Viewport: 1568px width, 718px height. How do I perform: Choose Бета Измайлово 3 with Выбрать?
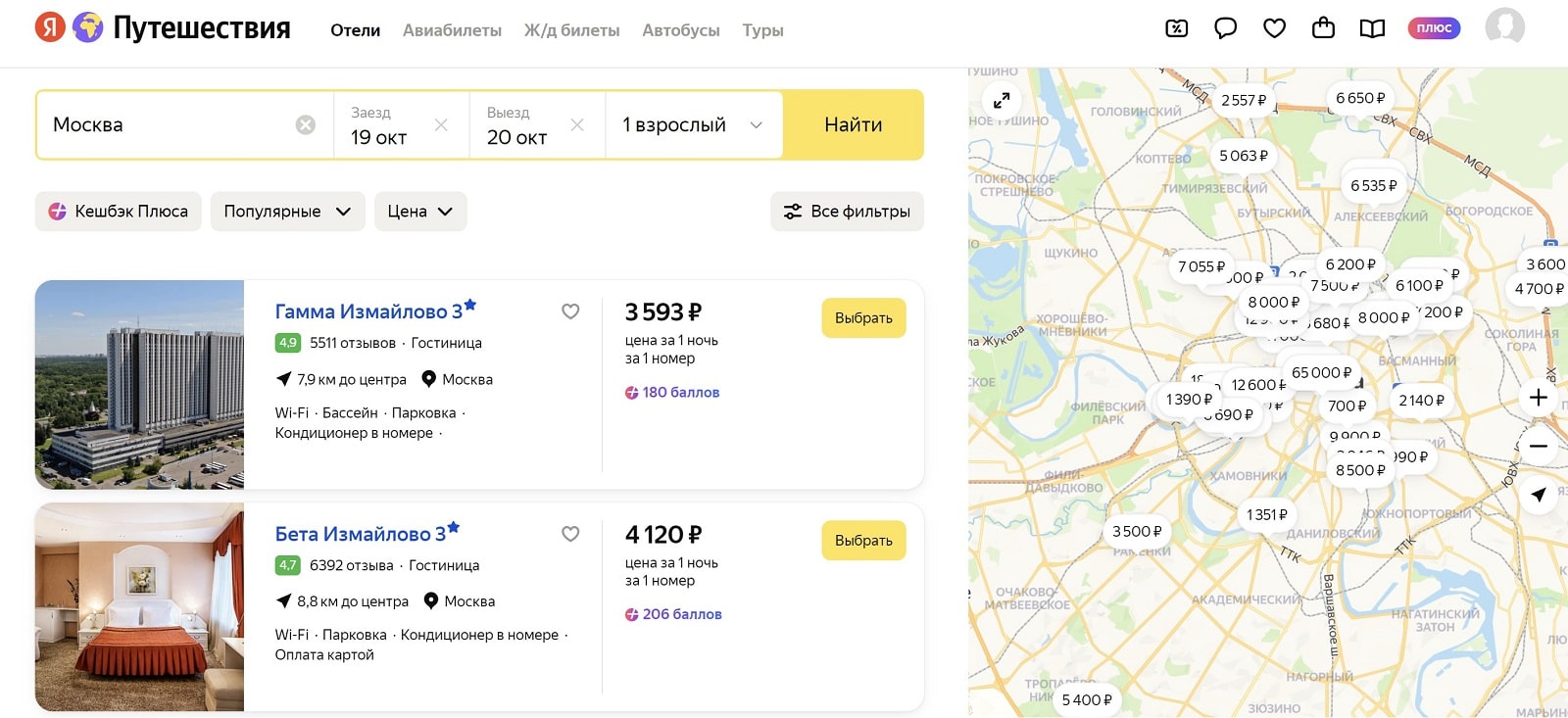863,541
